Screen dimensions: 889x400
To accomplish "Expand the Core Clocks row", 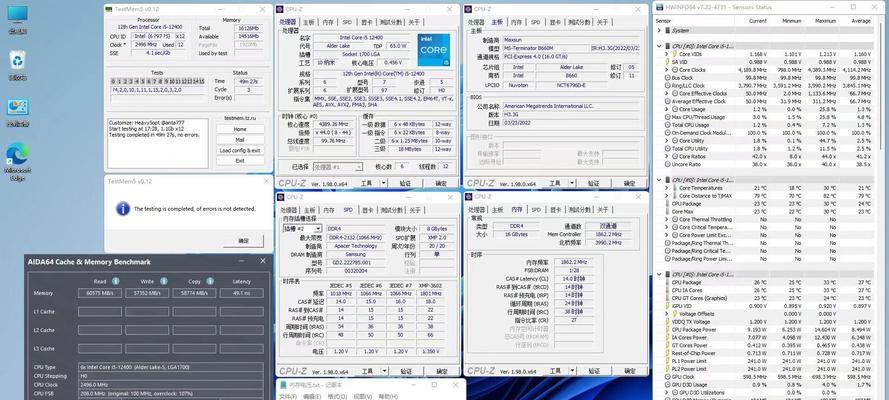I will point(667,70).
